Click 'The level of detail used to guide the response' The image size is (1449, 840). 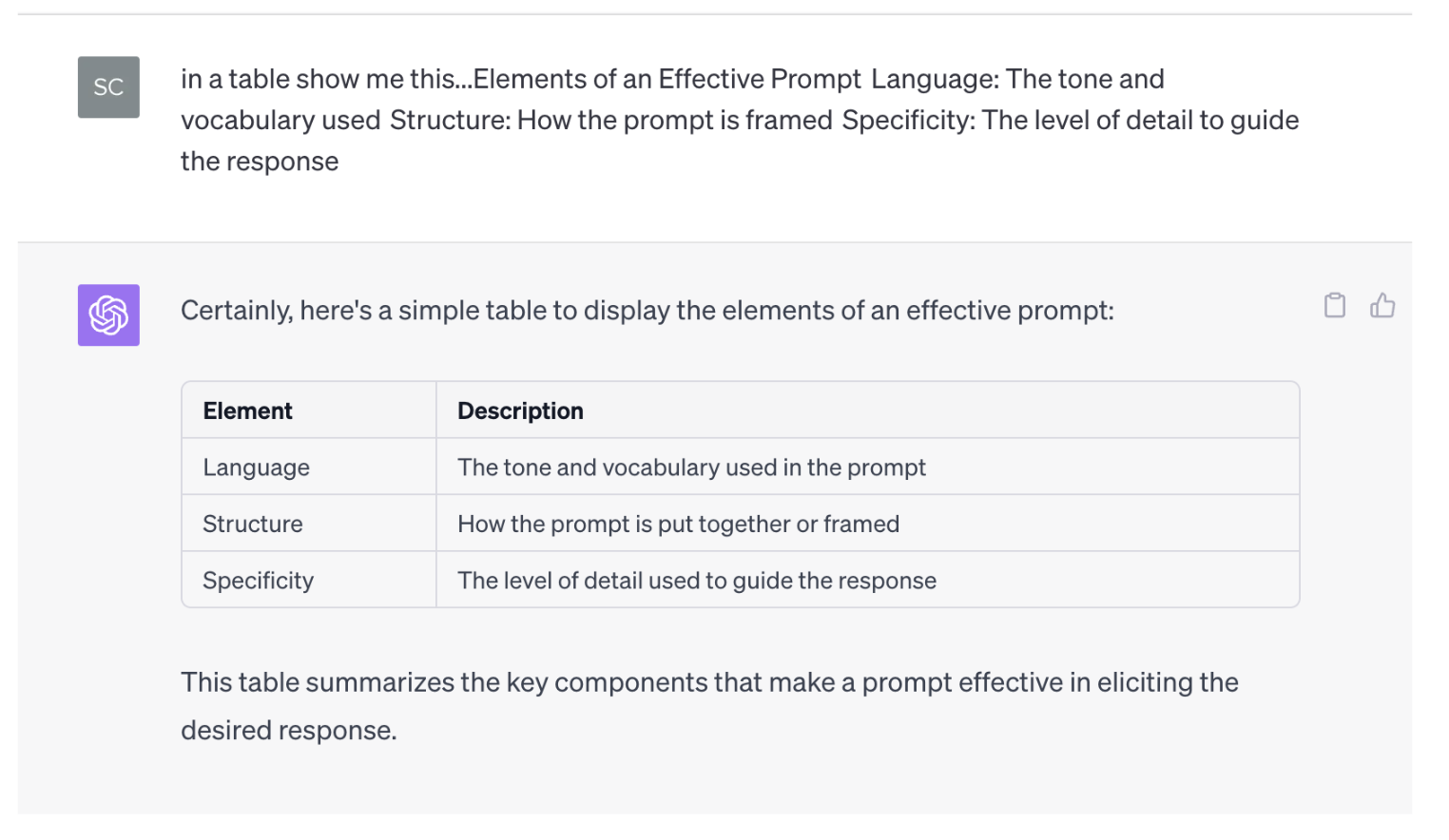(697, 581)
